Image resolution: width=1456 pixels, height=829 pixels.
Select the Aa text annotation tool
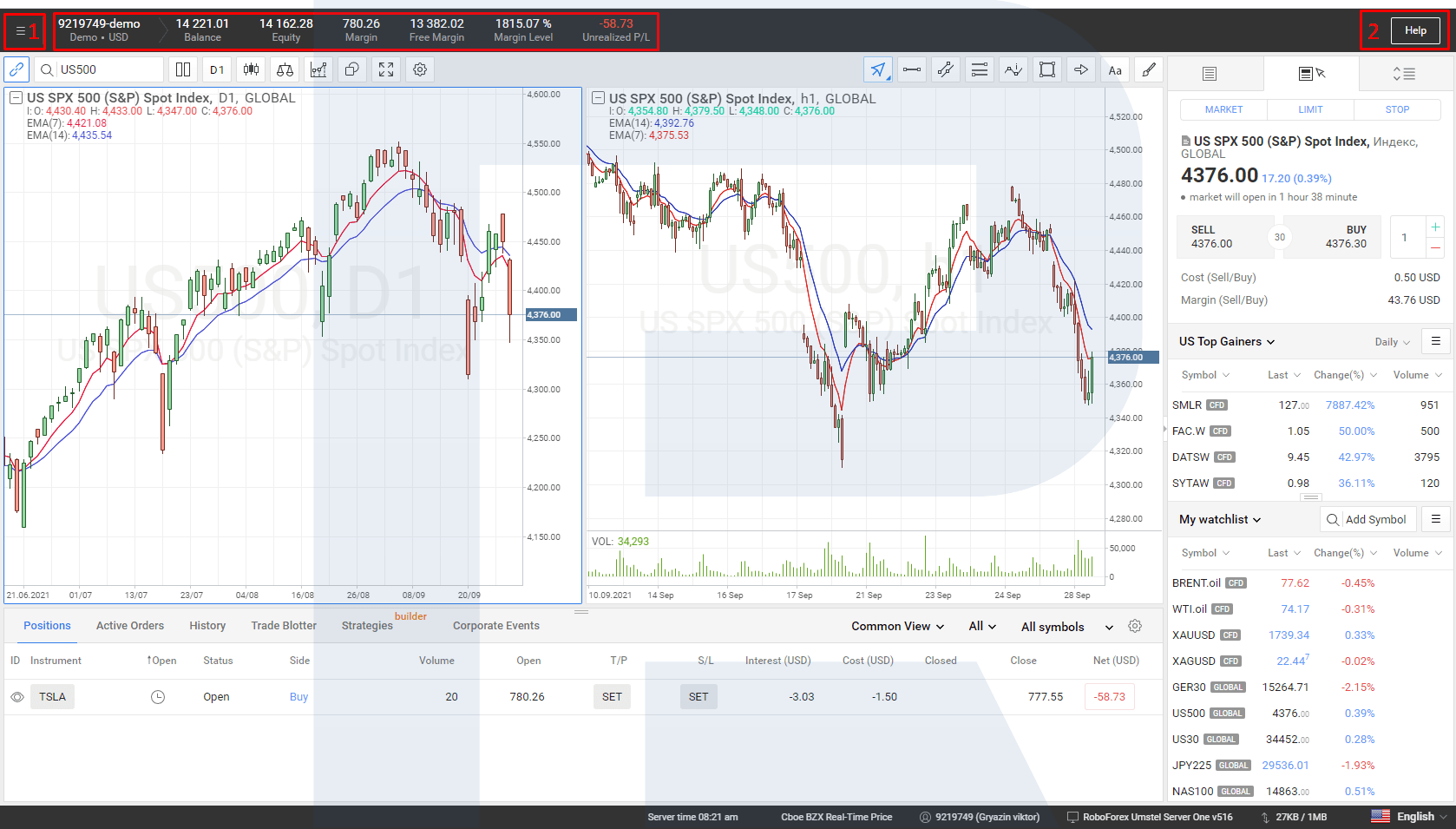coord(1115,69)
